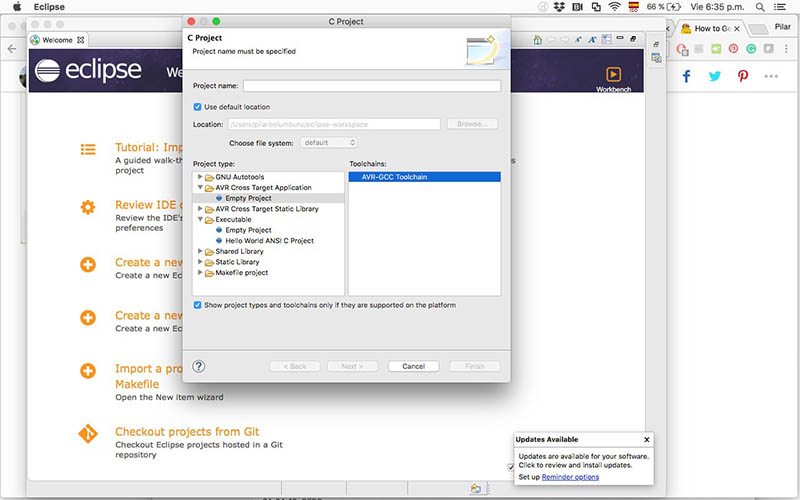The height and width of the screenshot is (500, 800).
Task: Click the three-dots more sharing icon
Action: click(x=771, y=76)
